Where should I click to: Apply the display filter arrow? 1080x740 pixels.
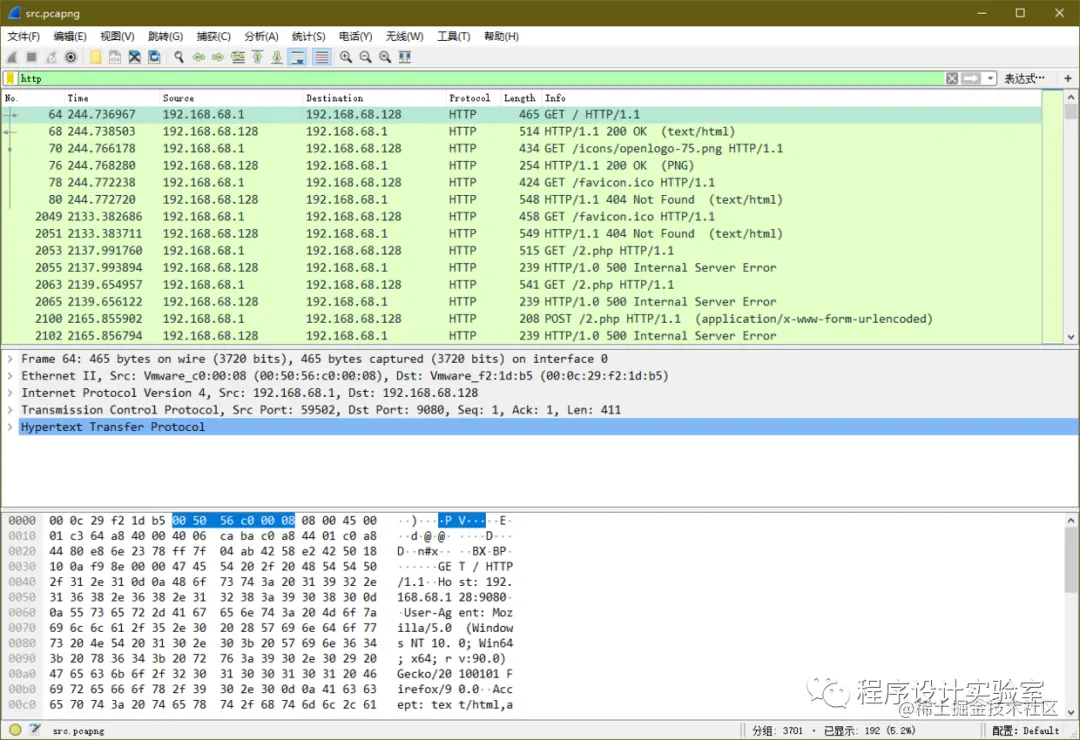click(x=970, y=79)
